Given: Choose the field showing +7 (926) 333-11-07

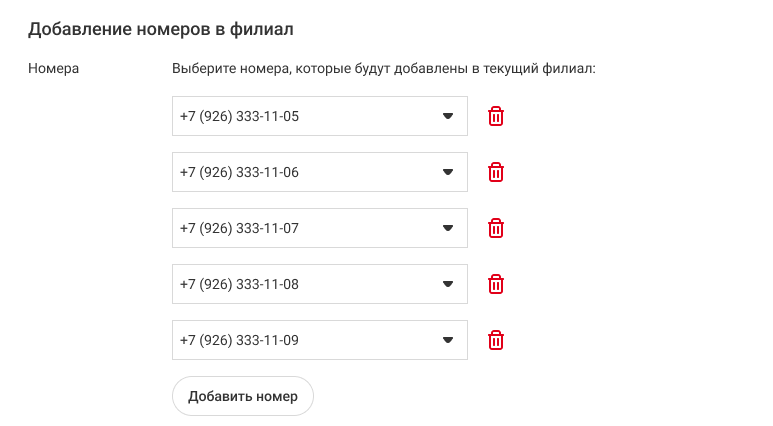Looking at the screenshot, I should tap(319, 228).
